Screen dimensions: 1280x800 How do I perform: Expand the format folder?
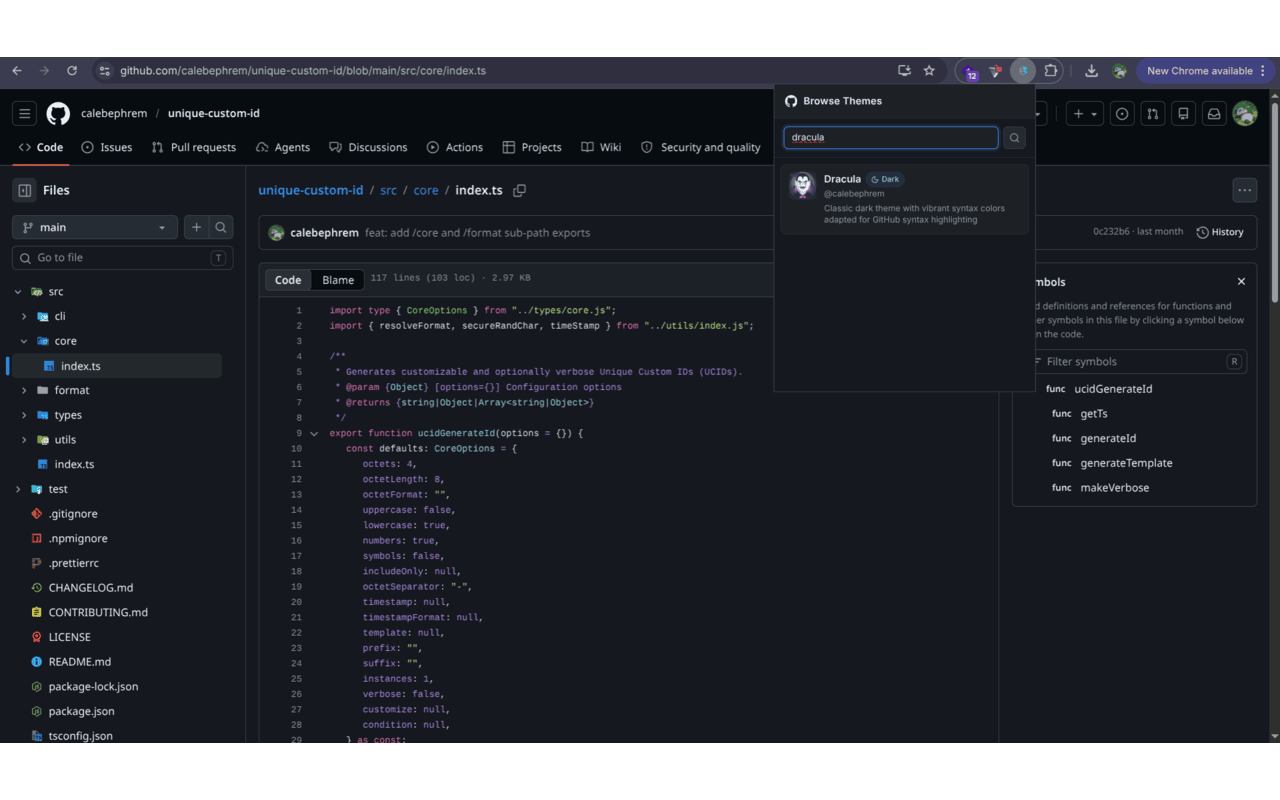(24, 390)
